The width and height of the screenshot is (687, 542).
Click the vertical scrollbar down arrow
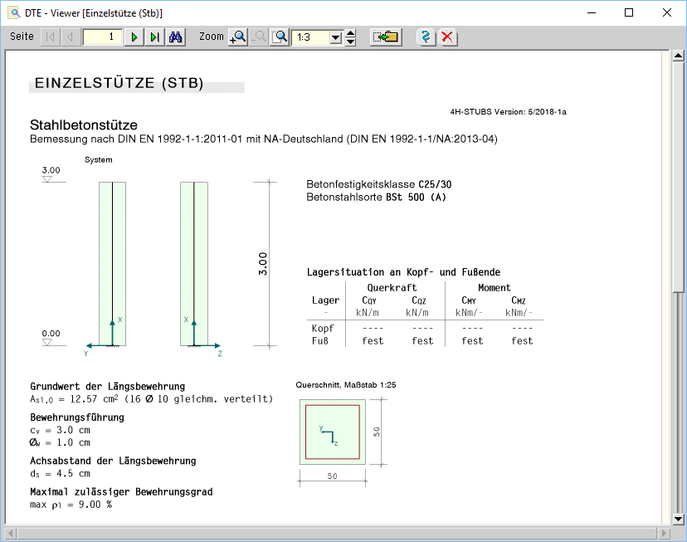[677, 517]
